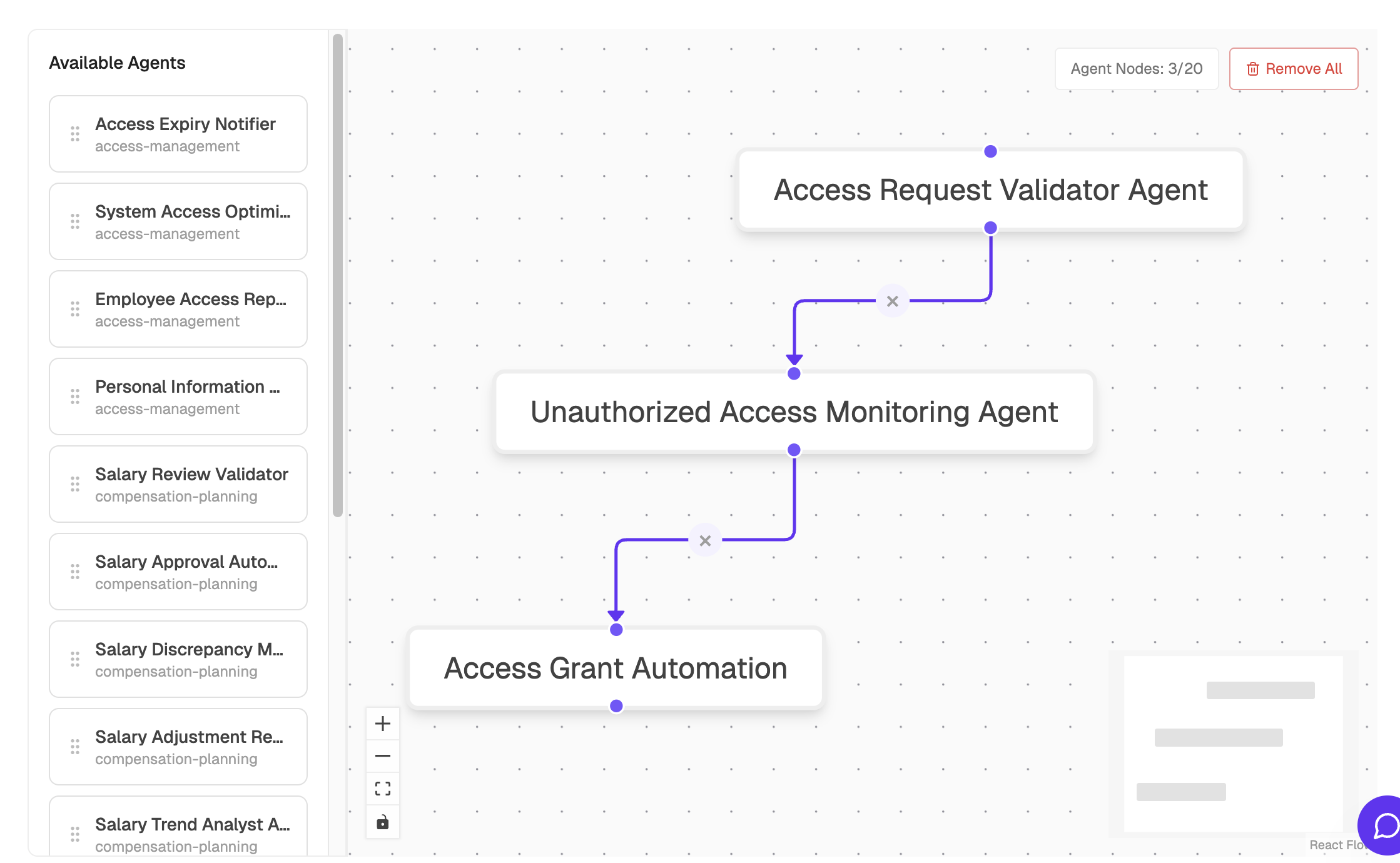Click the Remove All button
The image size is (1400, 863).
pyautogui.click(x=1294, y=69)
